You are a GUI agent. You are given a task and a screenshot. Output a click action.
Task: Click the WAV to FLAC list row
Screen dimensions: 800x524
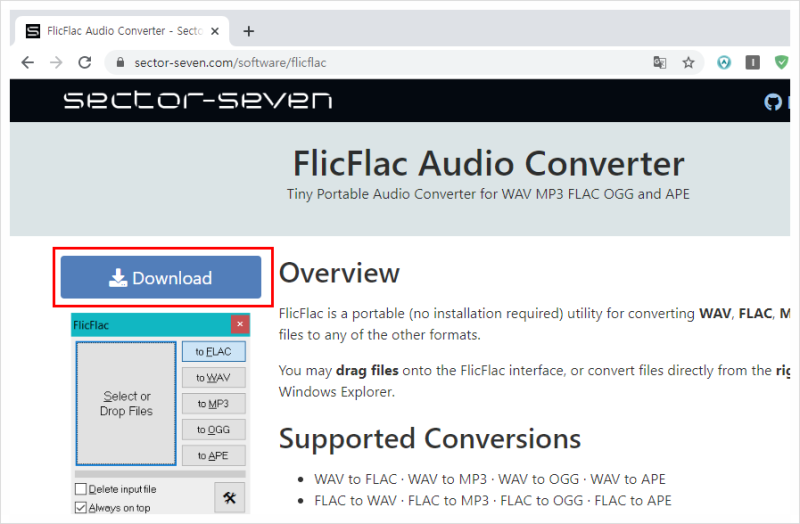pyautogui.click(x=490, y=479)
